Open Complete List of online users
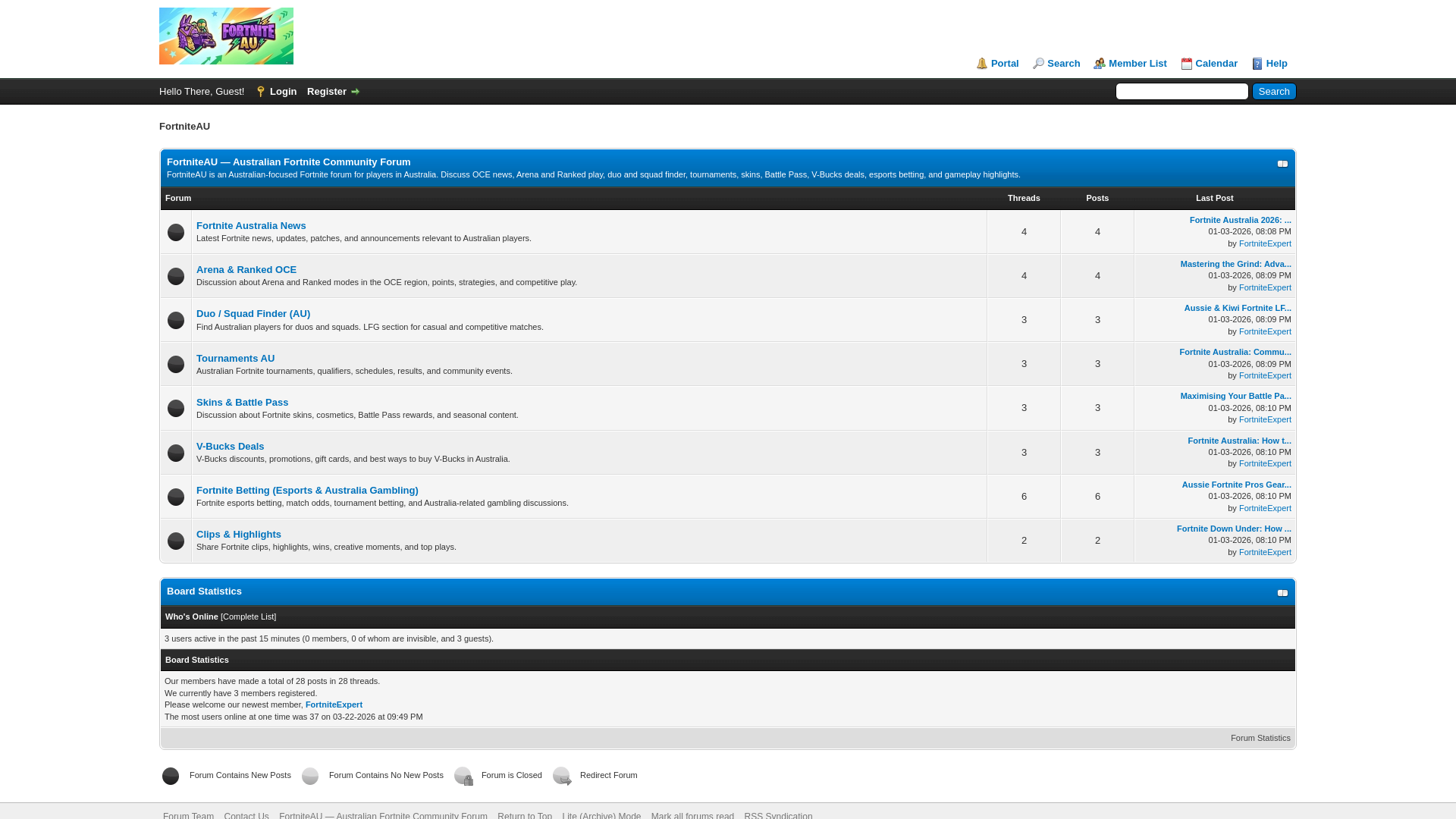 point(248,617)
